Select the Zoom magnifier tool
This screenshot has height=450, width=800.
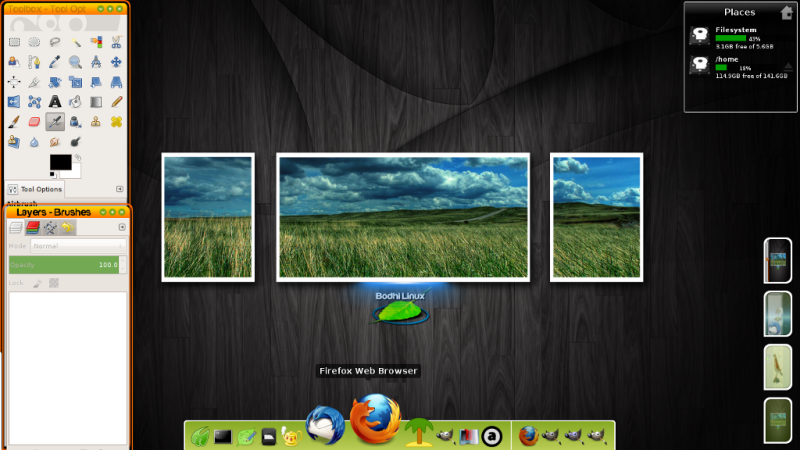(x=75, y=62)
